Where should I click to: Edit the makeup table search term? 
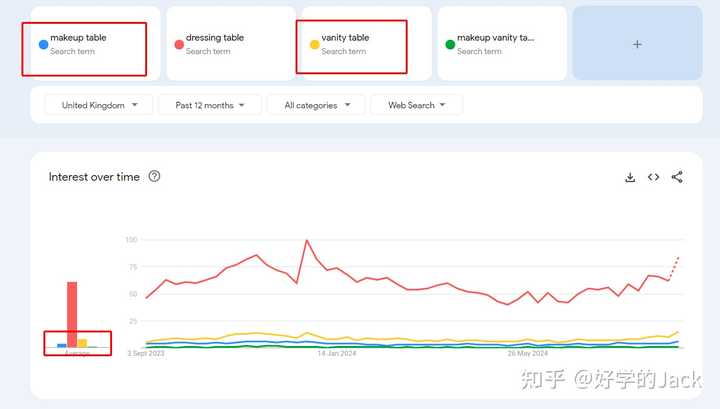point(78,38)
